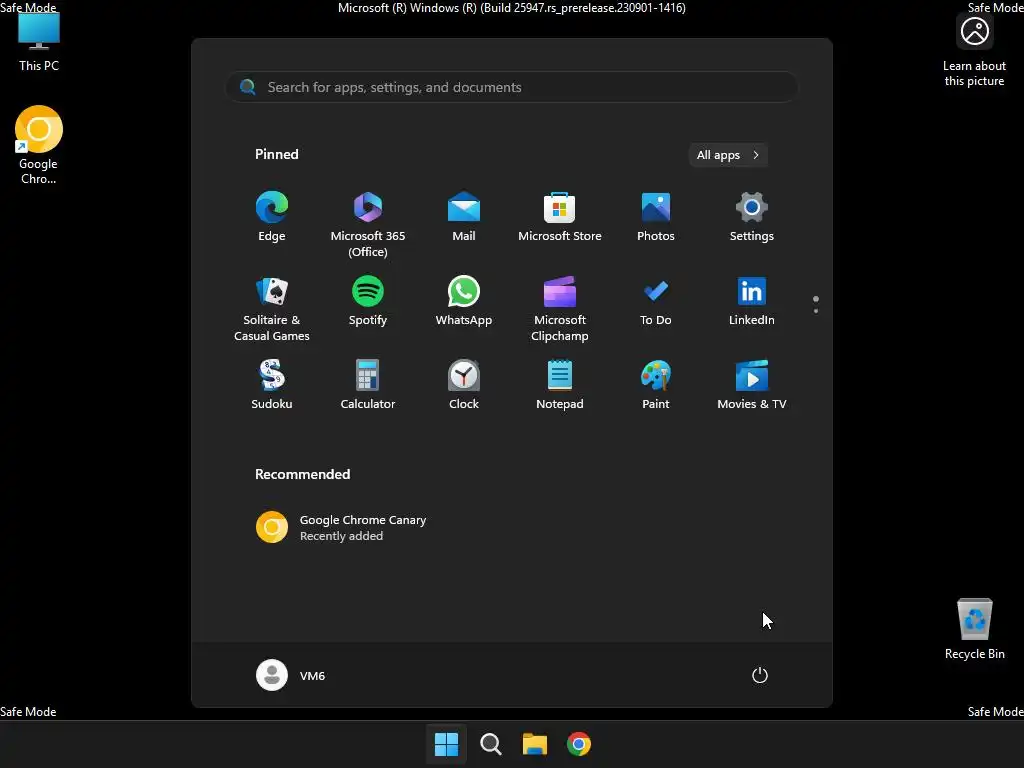Open Edge from pinned apps
The width and height of the screenshot is (1024, 768).
(272, 217)
